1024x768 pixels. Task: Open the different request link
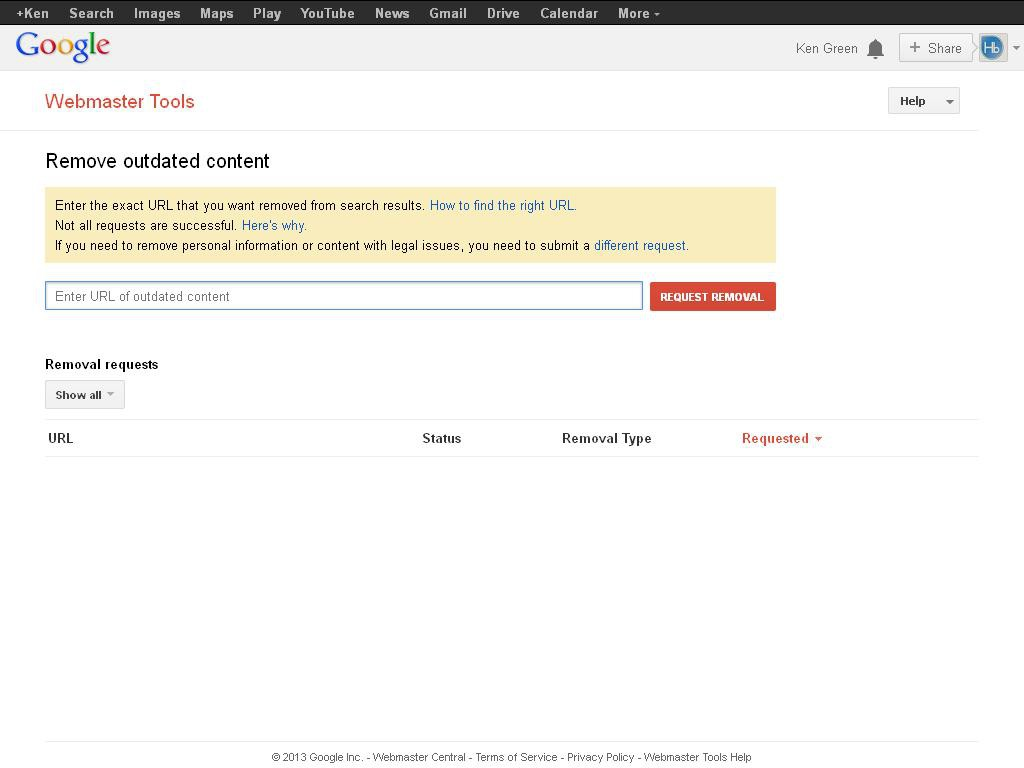(x=640, y=245)
